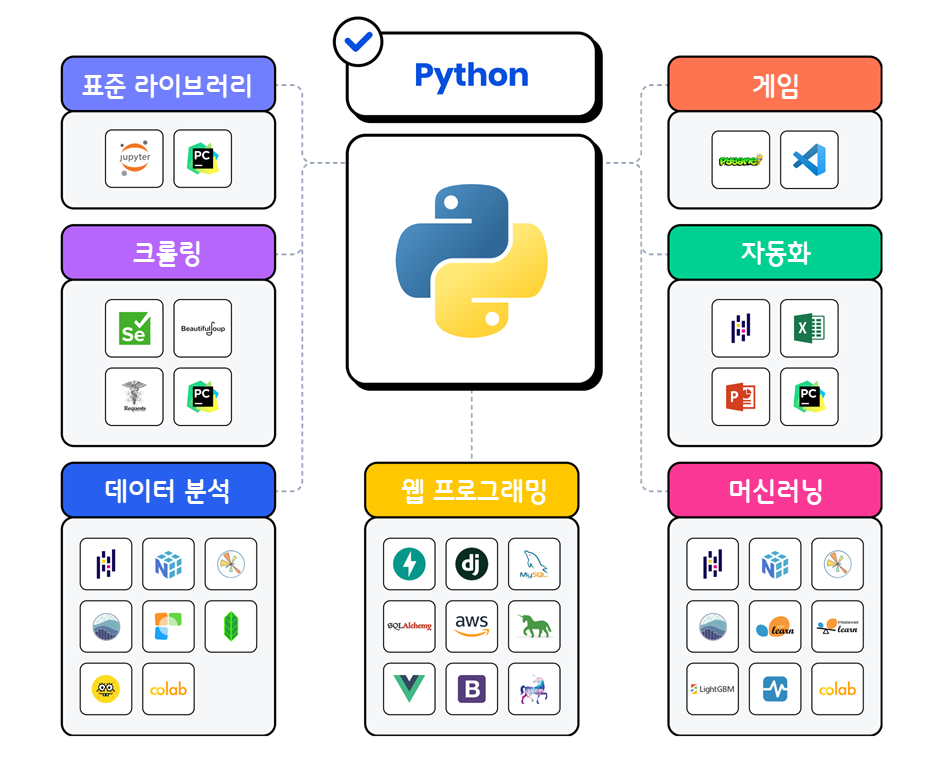Click the SQLAlchemy icon
951x768 pixels.
[409, 627]
